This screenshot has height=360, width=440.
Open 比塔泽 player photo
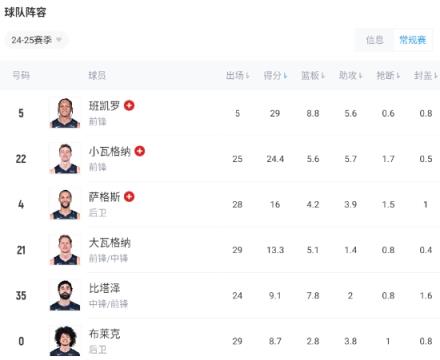[x=65, y=295]
